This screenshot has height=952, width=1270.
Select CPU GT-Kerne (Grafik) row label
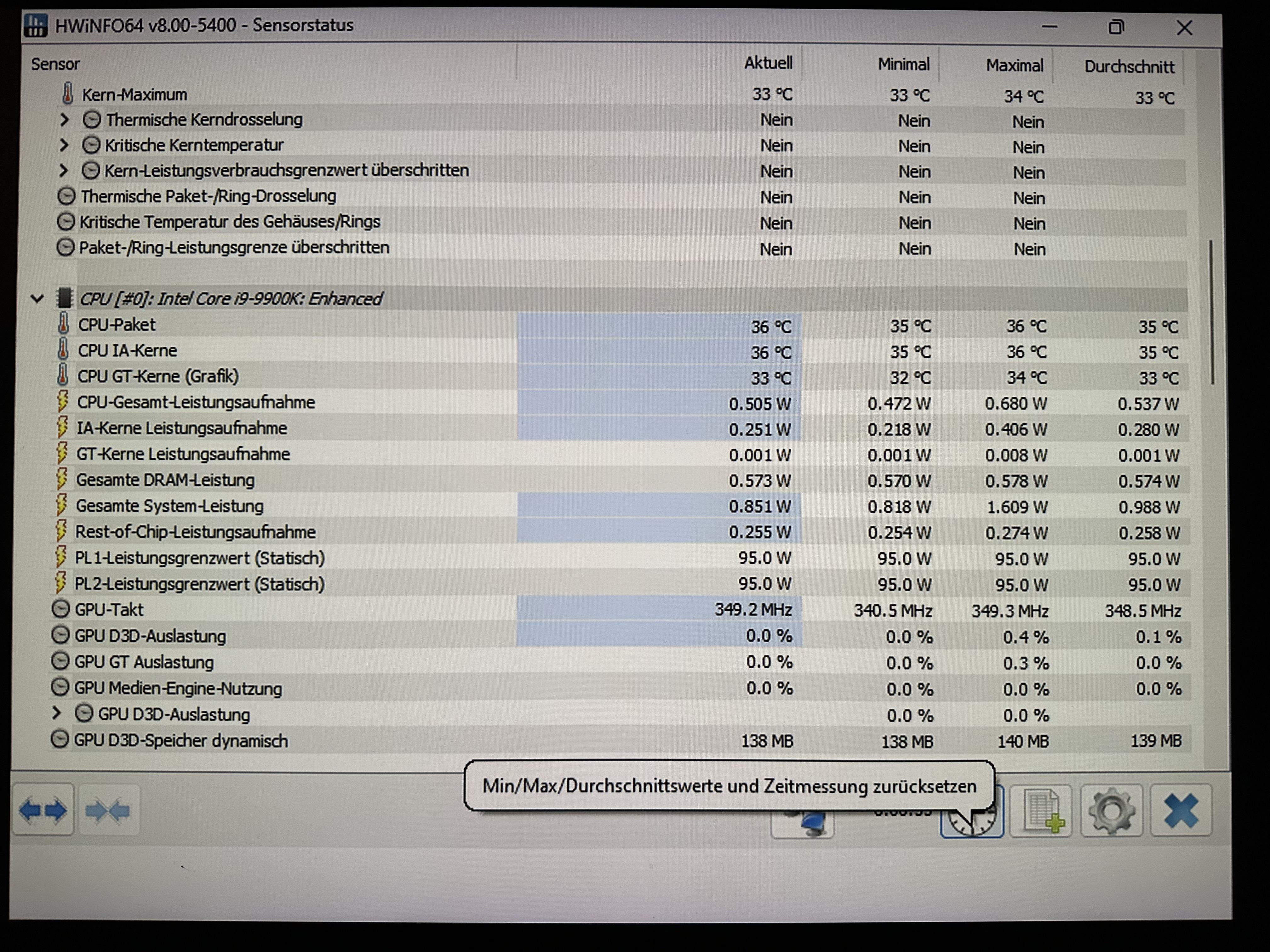point(158,376)
